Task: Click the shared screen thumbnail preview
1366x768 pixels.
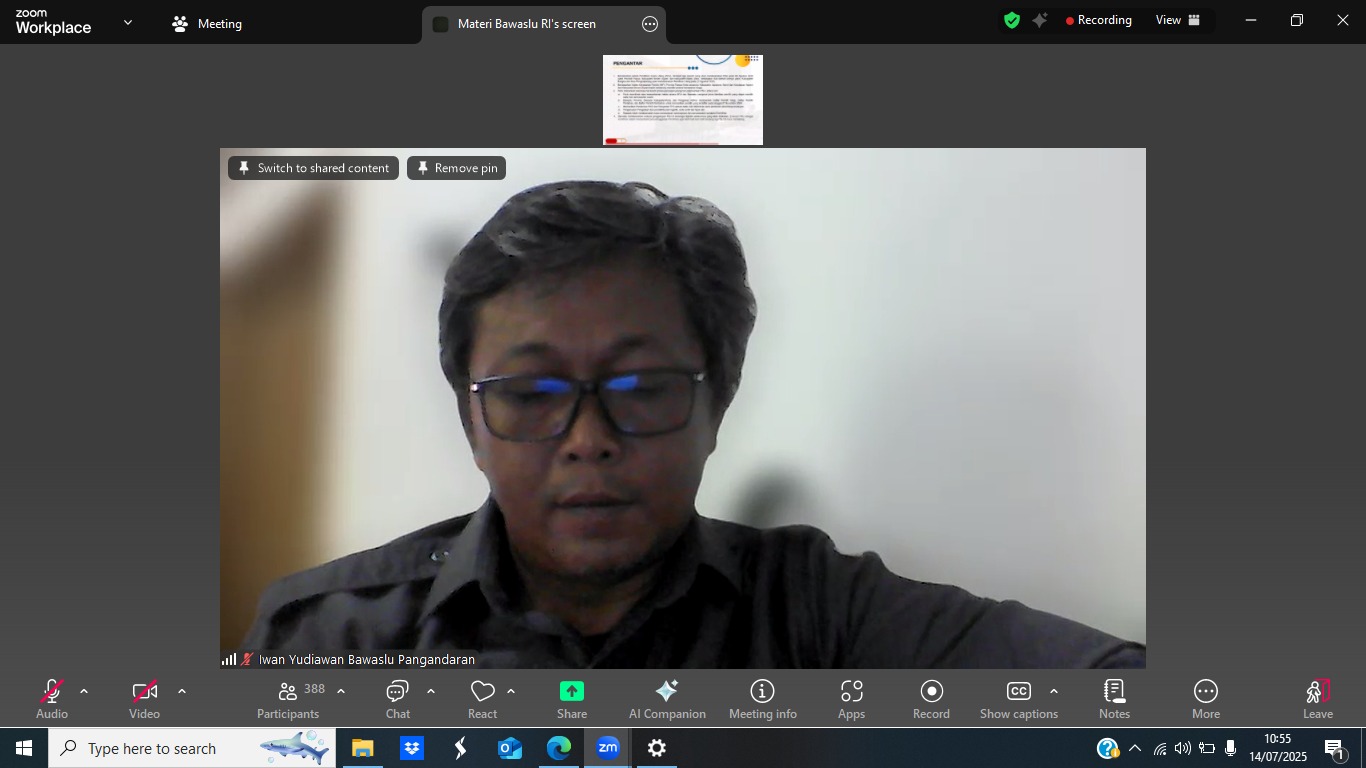Action: click(x=683, y=100)
